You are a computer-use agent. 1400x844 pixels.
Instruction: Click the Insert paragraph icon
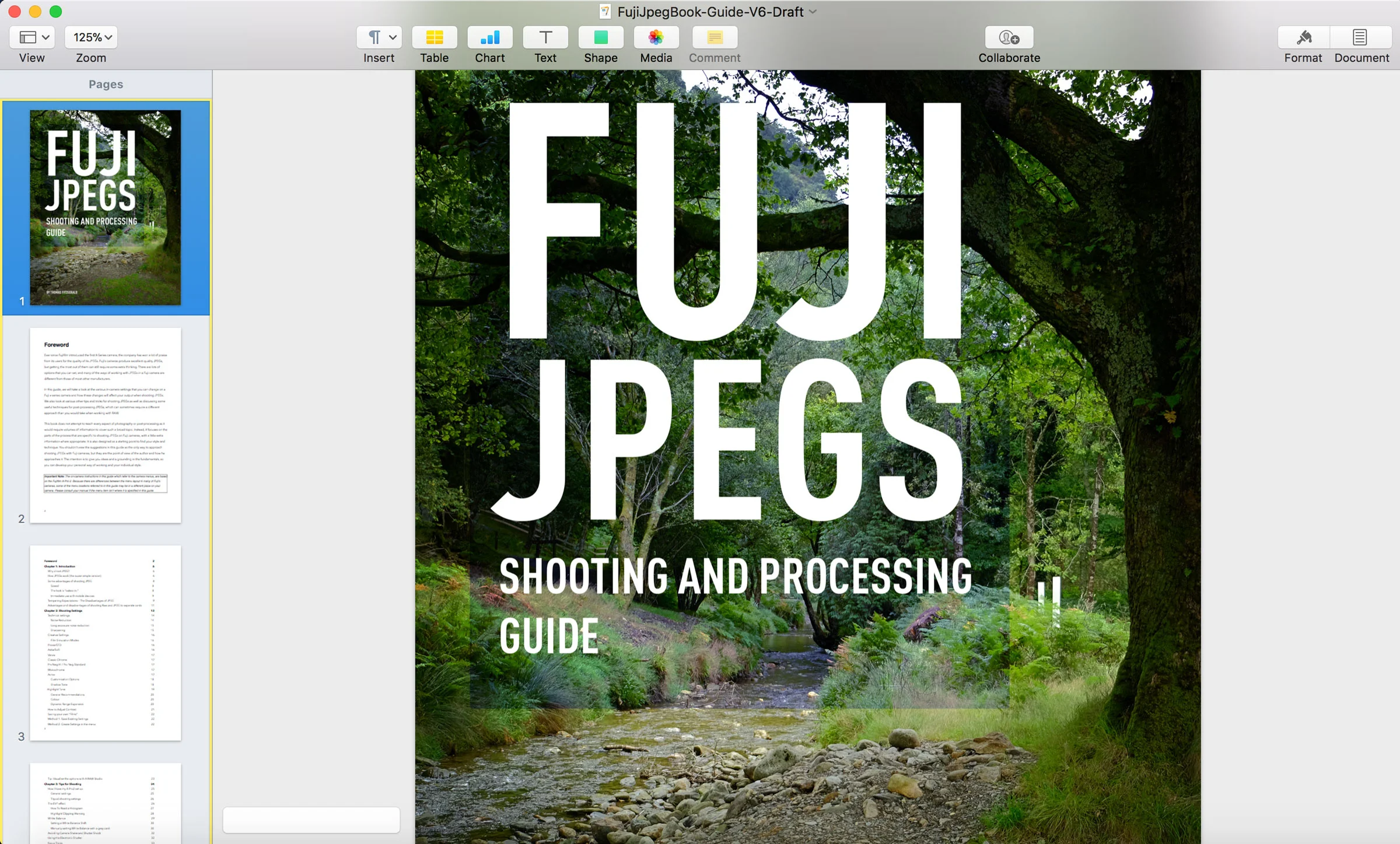tap(374, 37)
